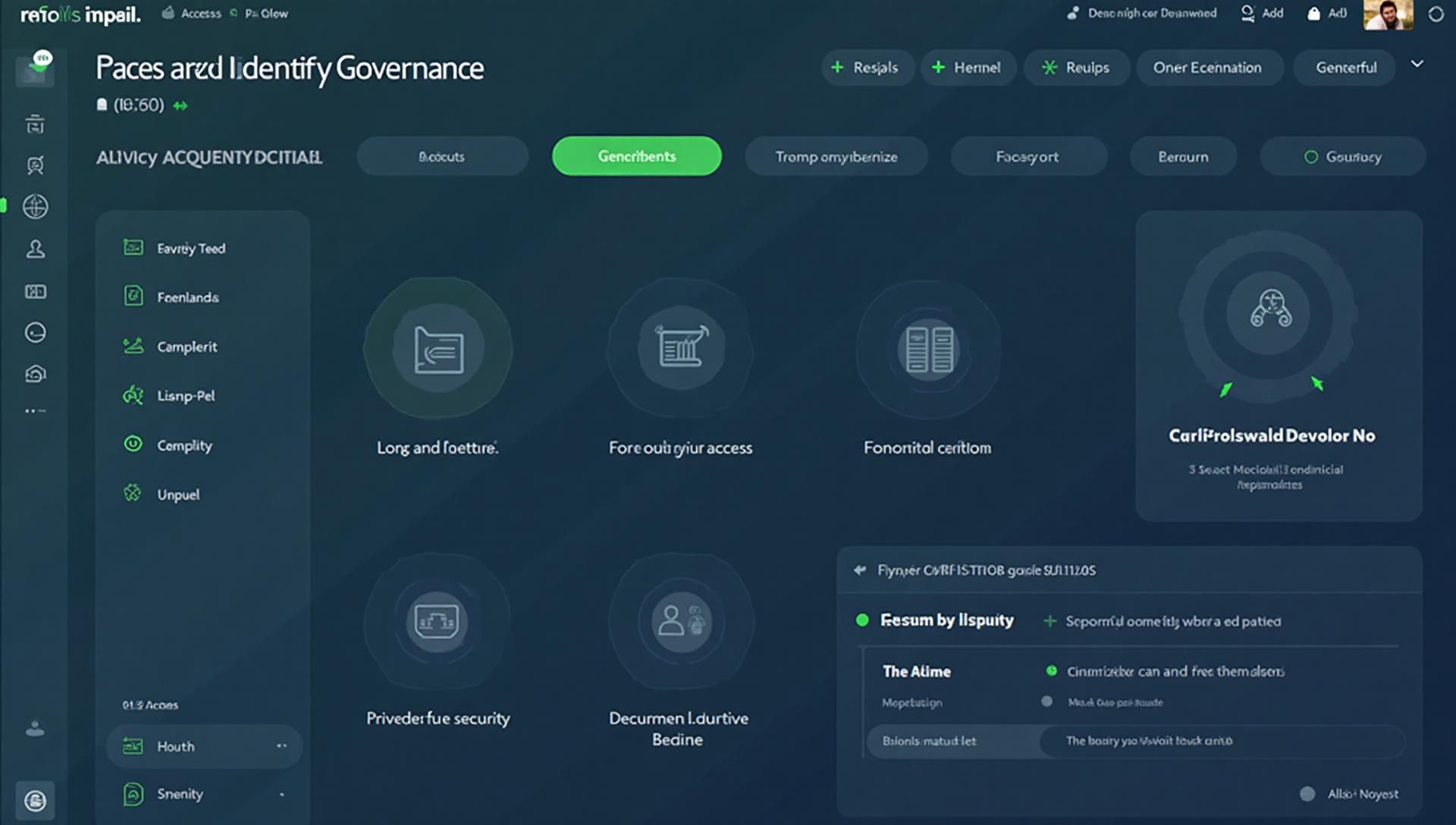Open the Fonorital ceritiom document icon
Screen dimensions: 1456x825
coord(929,350)
